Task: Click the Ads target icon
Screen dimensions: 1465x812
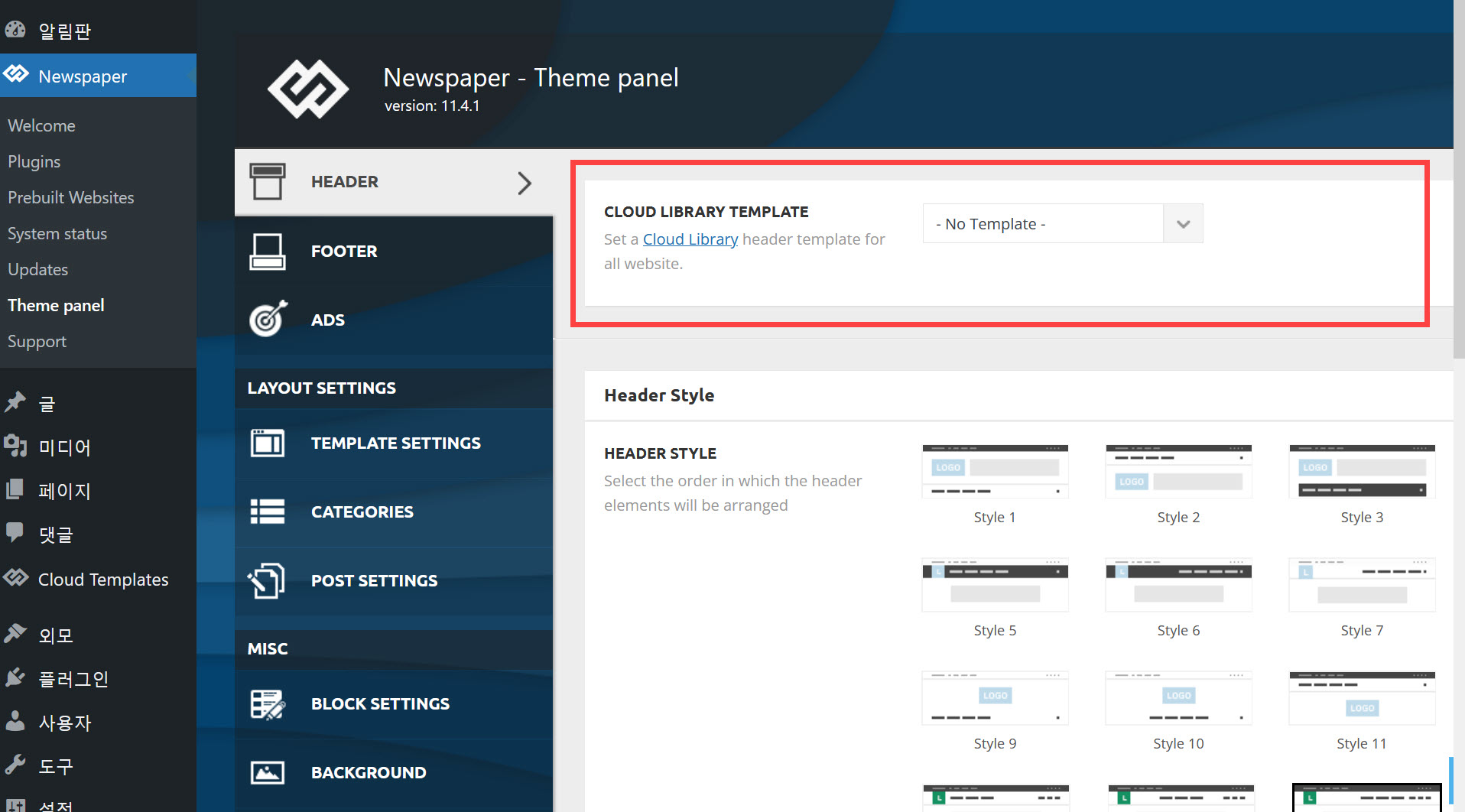Action: tap(268, 319)
